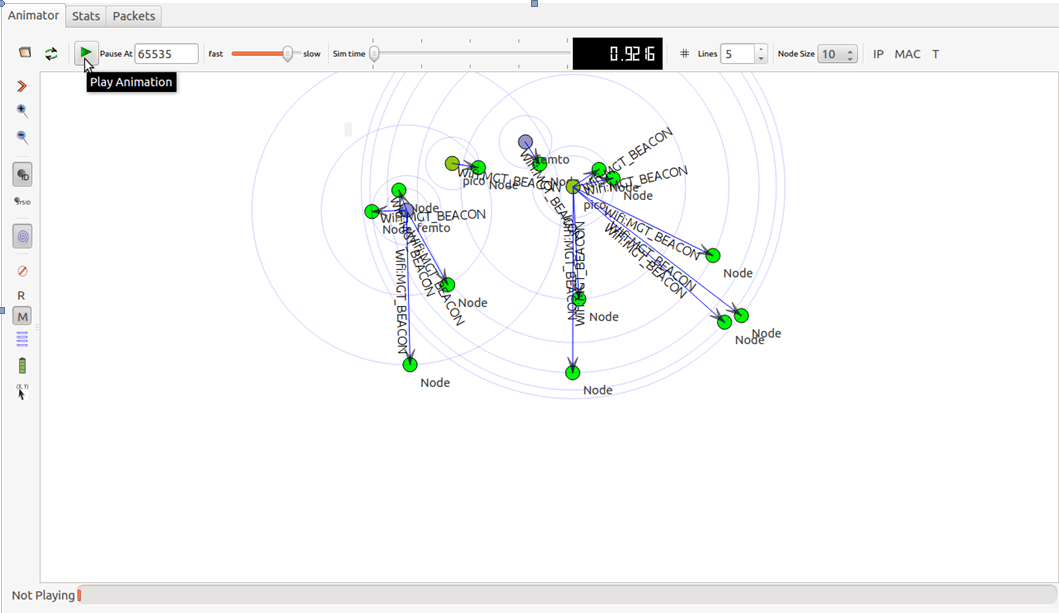Click the blue lines properties icon
This screenshot has width=1059, height=613.
coord(22,340)
